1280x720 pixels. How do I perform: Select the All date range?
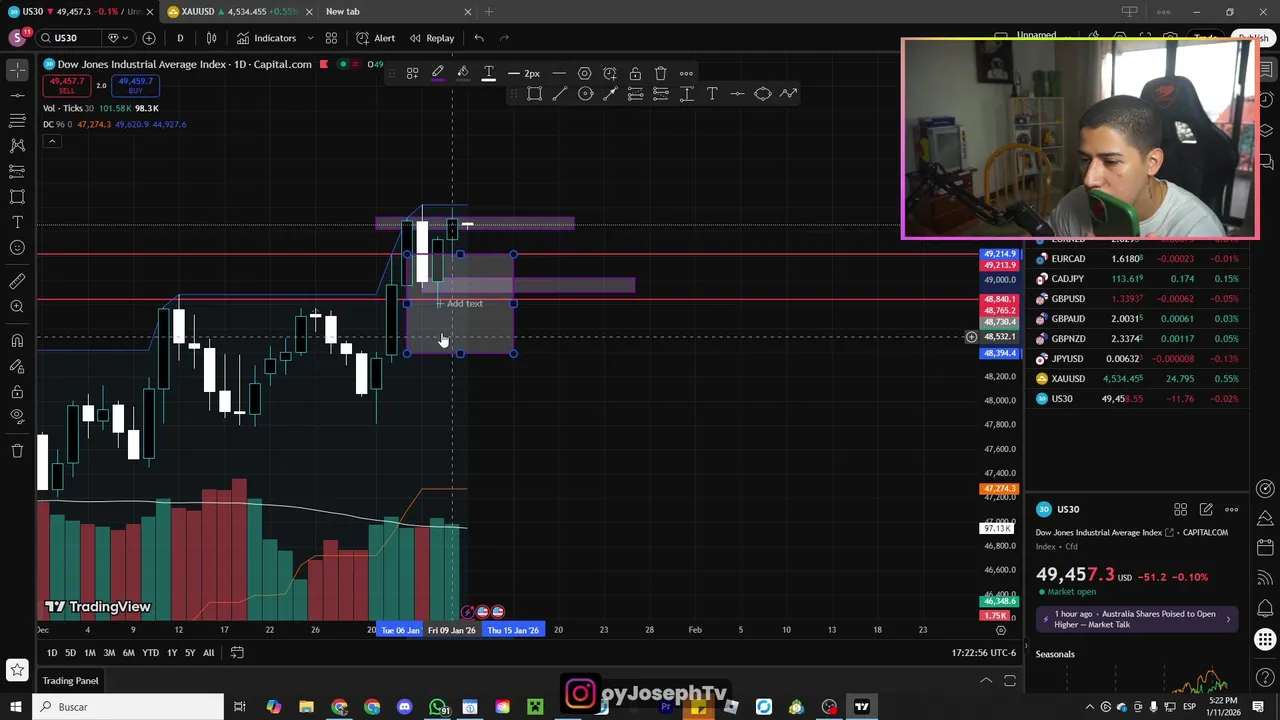point(208,653)
